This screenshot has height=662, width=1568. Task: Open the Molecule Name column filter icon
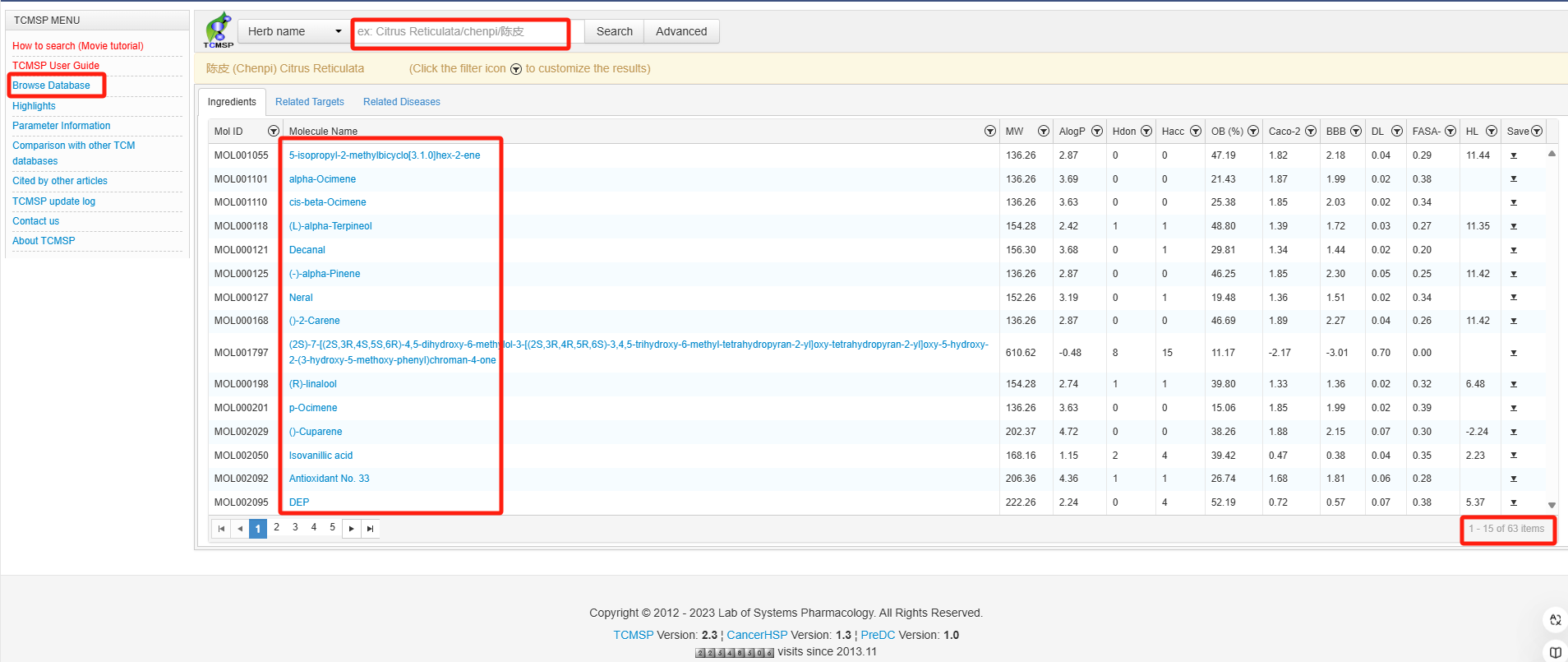[990, 131]
